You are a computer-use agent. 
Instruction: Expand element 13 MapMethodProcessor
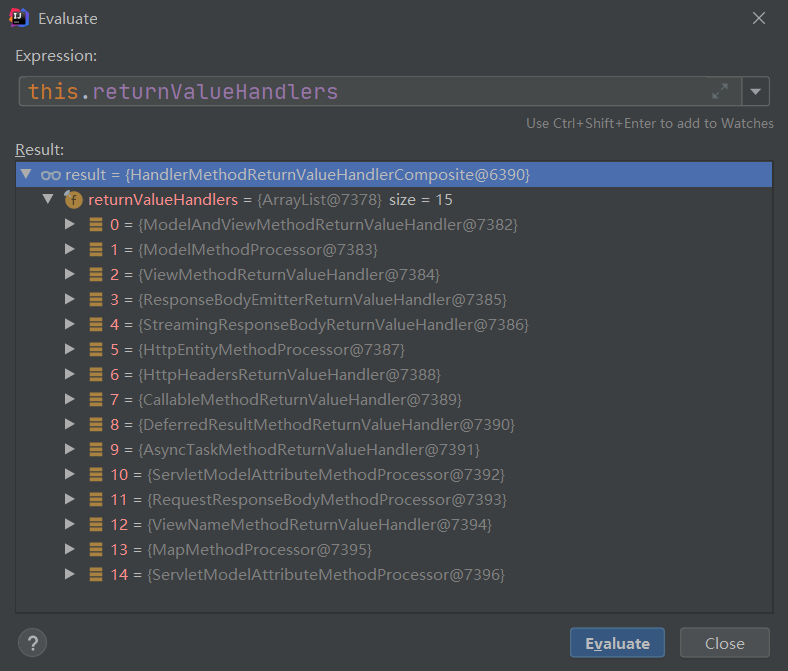(70, 549)
